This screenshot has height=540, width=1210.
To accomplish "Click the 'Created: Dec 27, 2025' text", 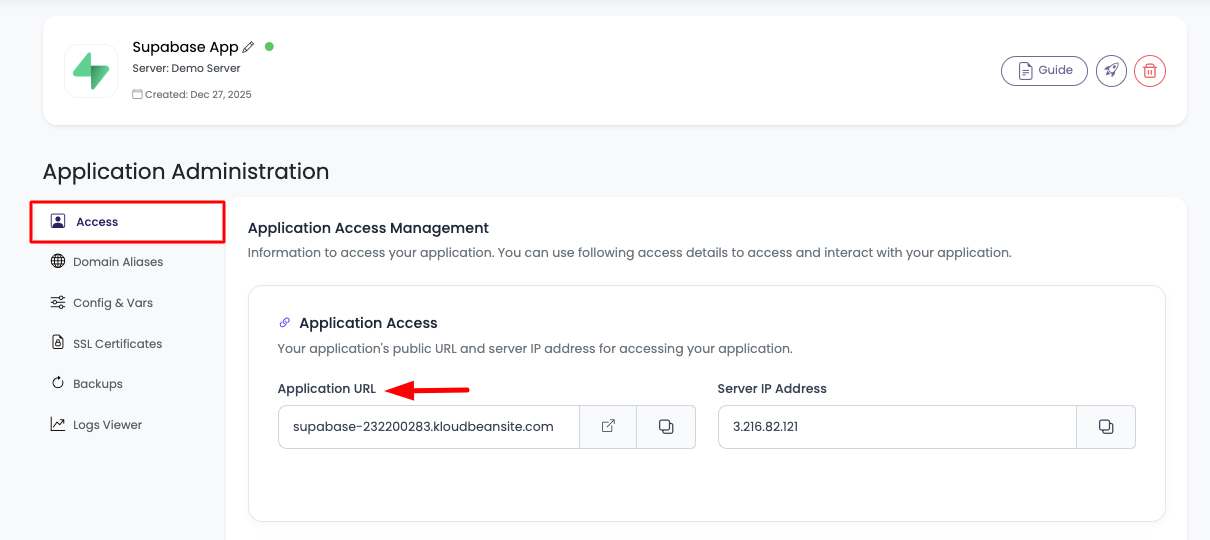I will (x=198, y=95).
